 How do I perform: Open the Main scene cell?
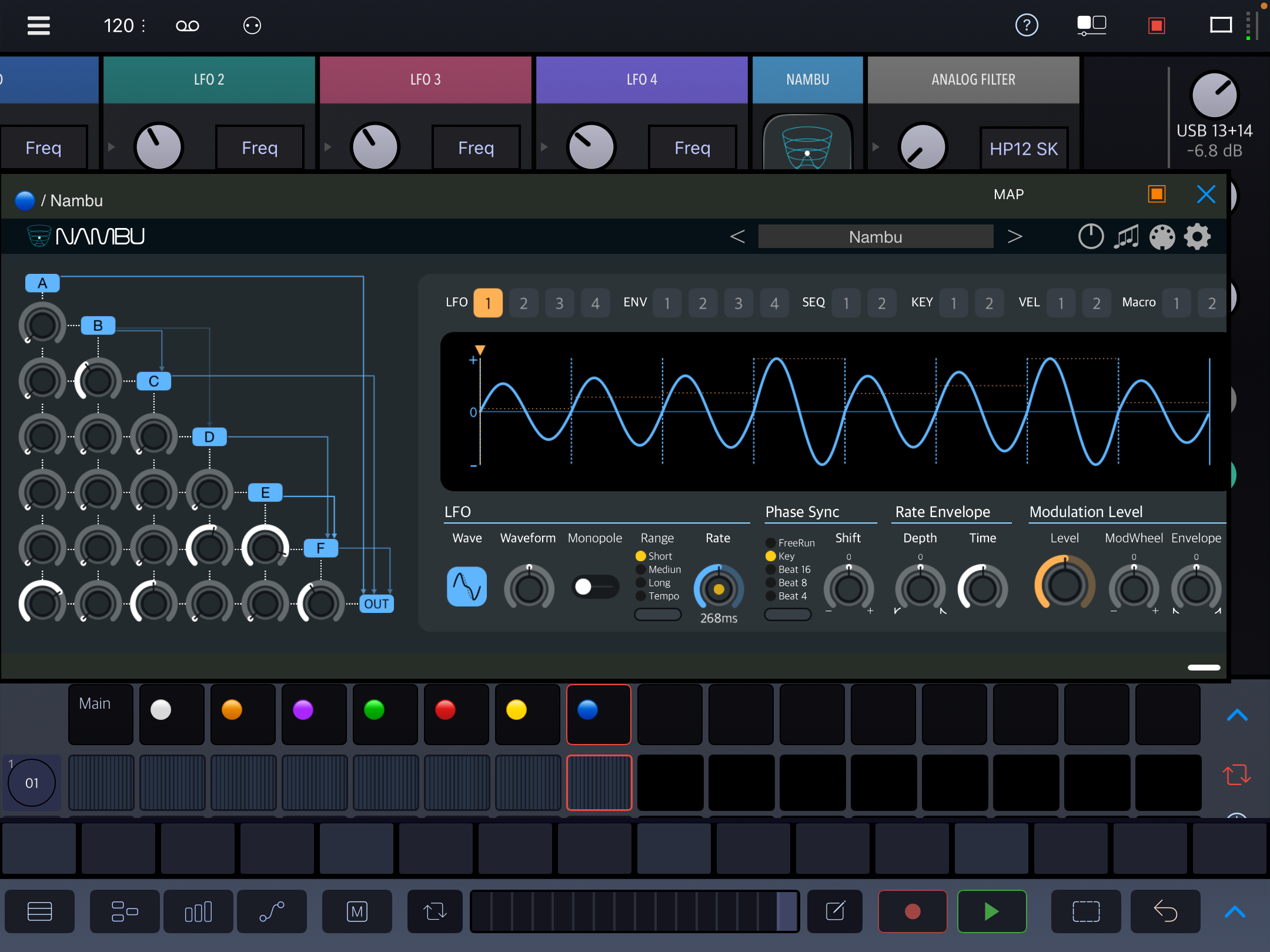click(x=101, y=714)
